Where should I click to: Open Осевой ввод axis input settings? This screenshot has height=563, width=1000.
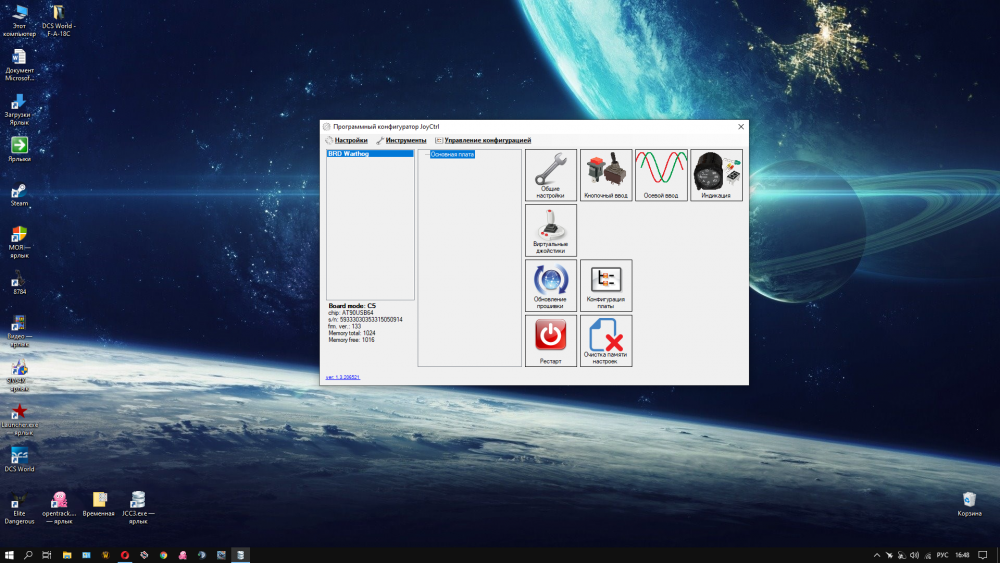(661, 175)
